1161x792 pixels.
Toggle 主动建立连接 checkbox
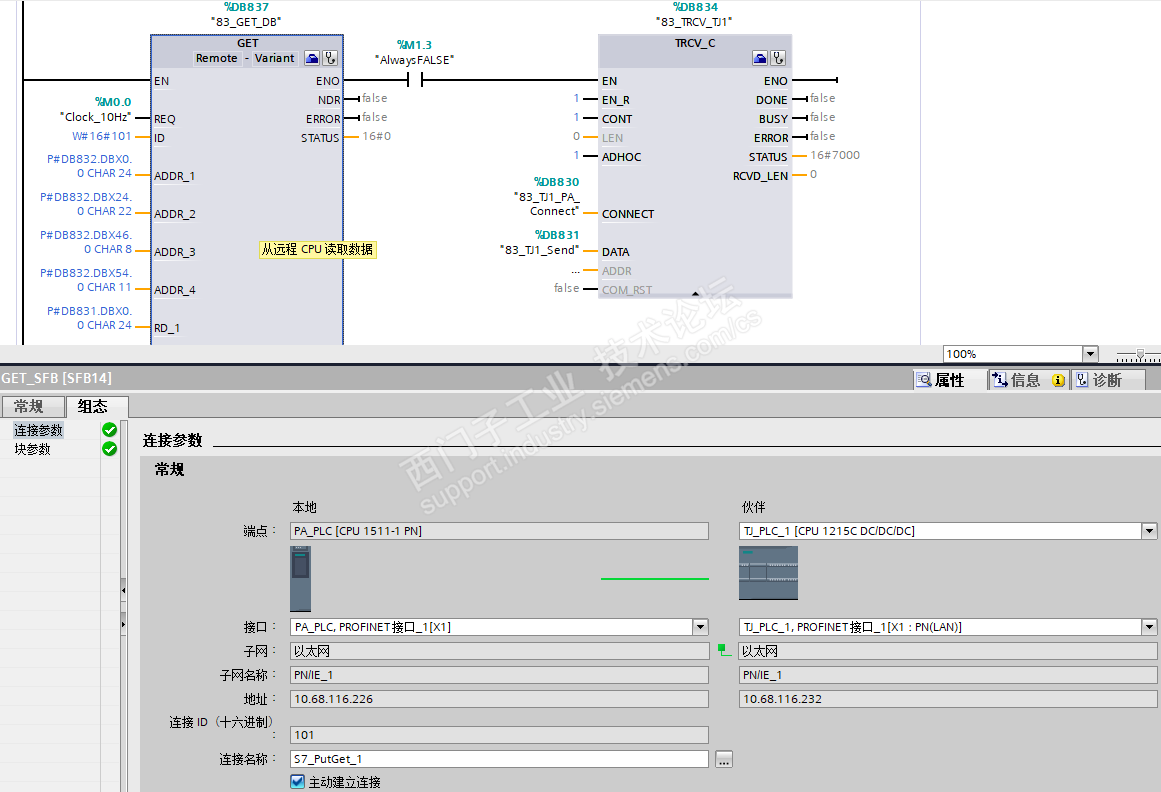click(298, 782)
